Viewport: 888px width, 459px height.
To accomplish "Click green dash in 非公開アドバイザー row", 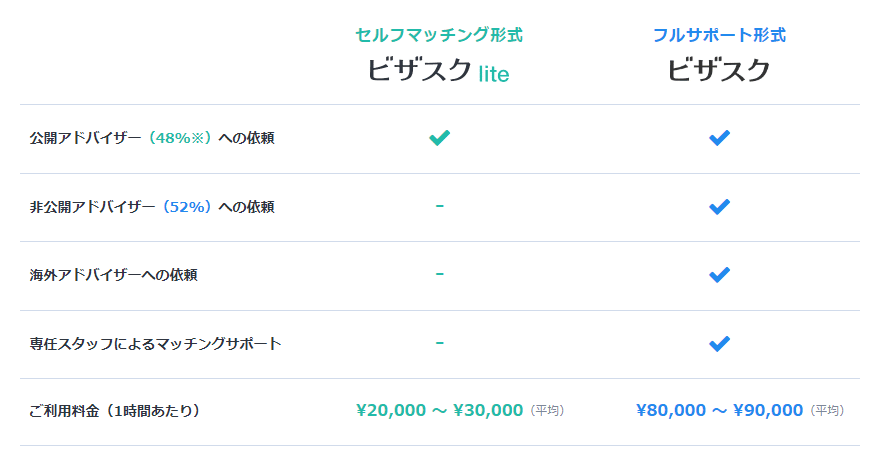I will tap(439, 206).
